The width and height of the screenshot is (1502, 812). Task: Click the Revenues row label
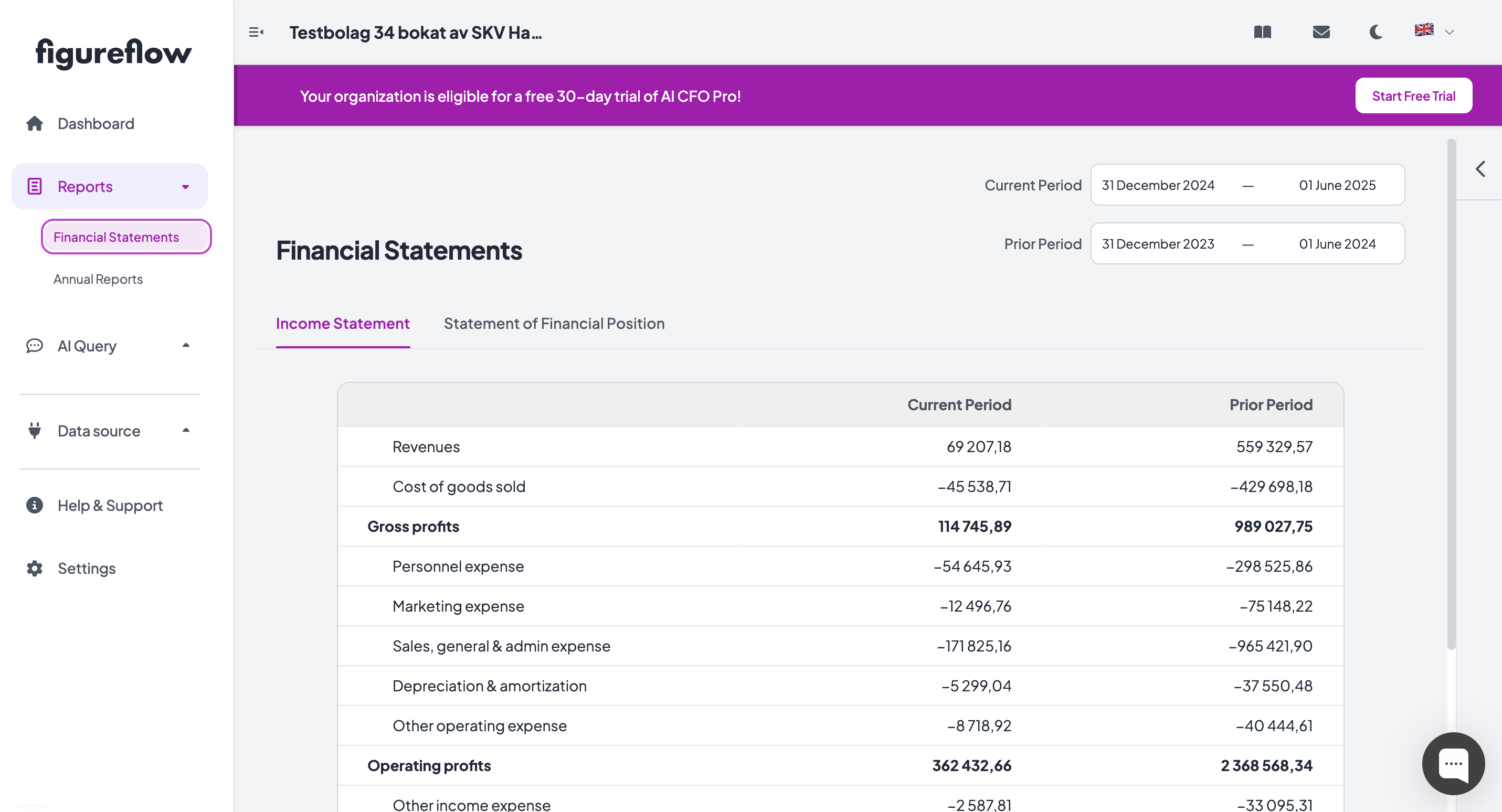pos(426,446)
